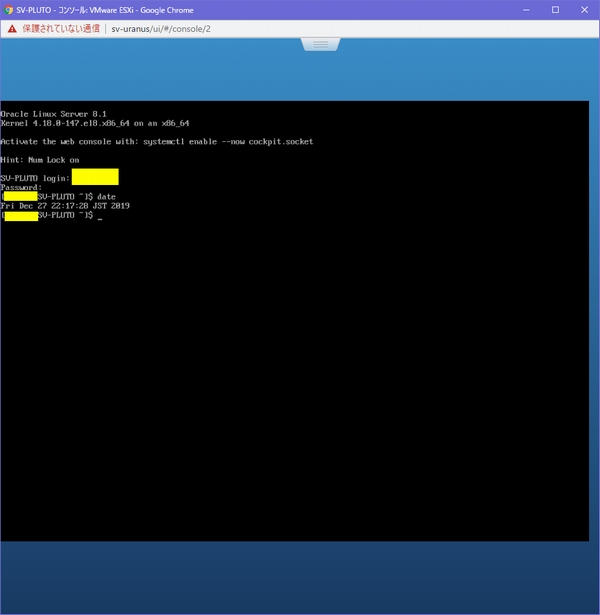Close the SV-PLUTO console window
This screenshot has height=615, width=600.
click(584, 10)
